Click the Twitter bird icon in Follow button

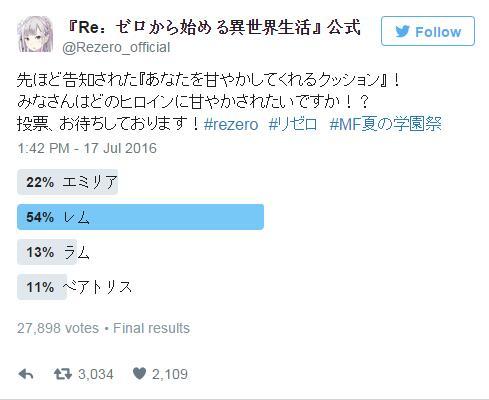tap(403, 32)
